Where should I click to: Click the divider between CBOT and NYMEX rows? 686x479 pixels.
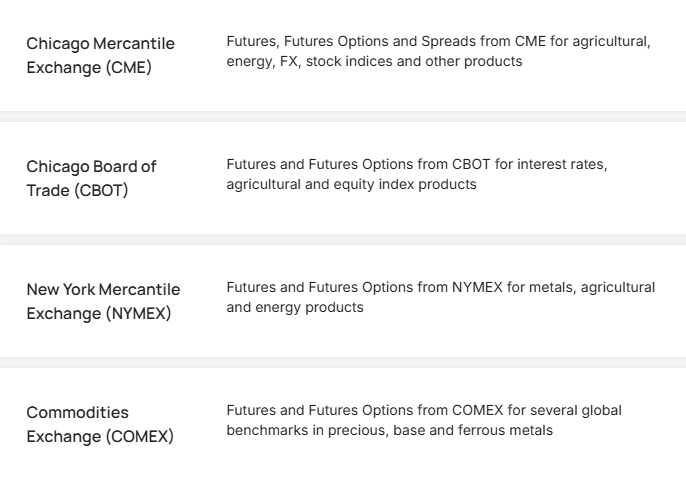coord(343,240)
